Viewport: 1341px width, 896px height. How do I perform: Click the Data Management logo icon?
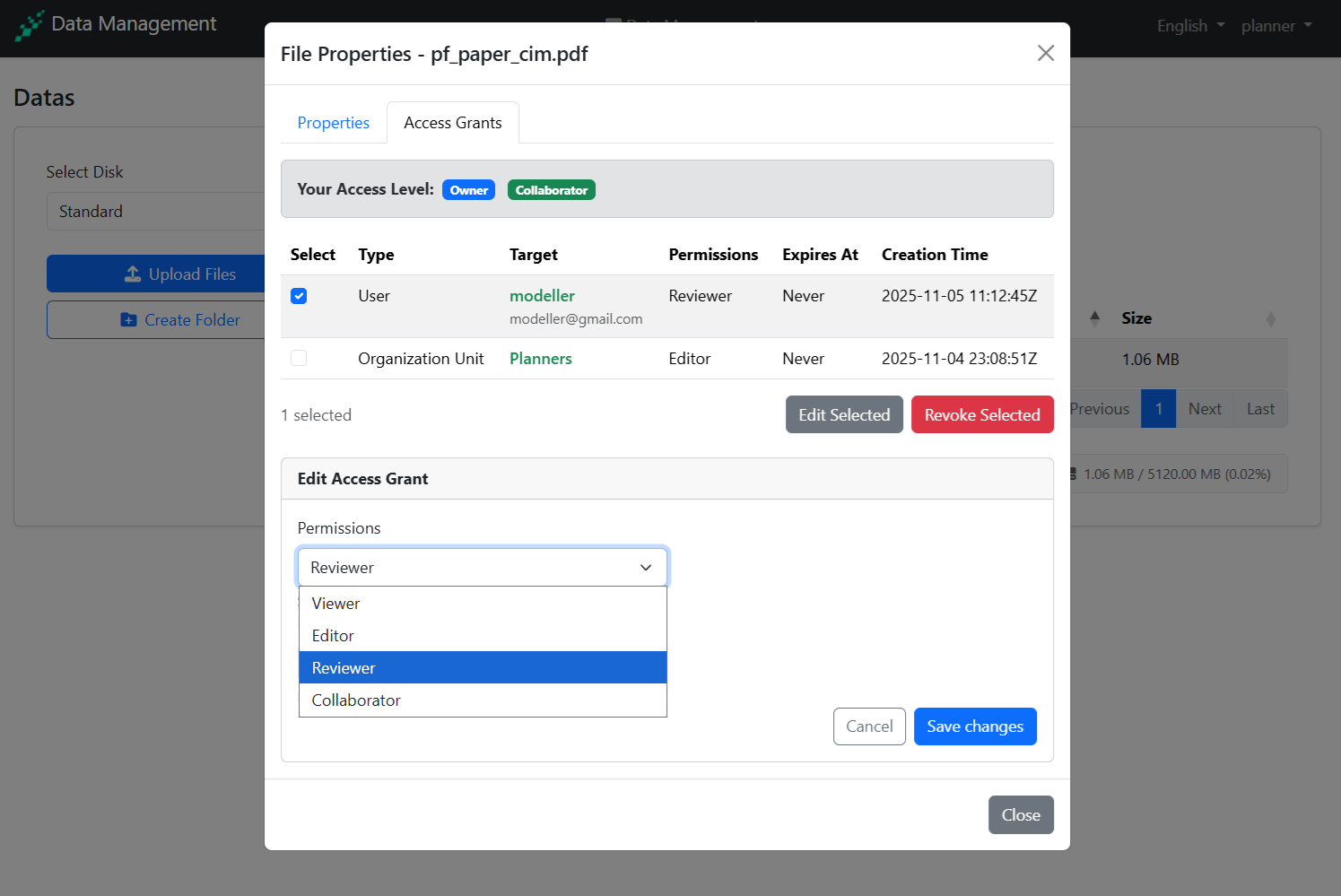[x=30, y=25]
